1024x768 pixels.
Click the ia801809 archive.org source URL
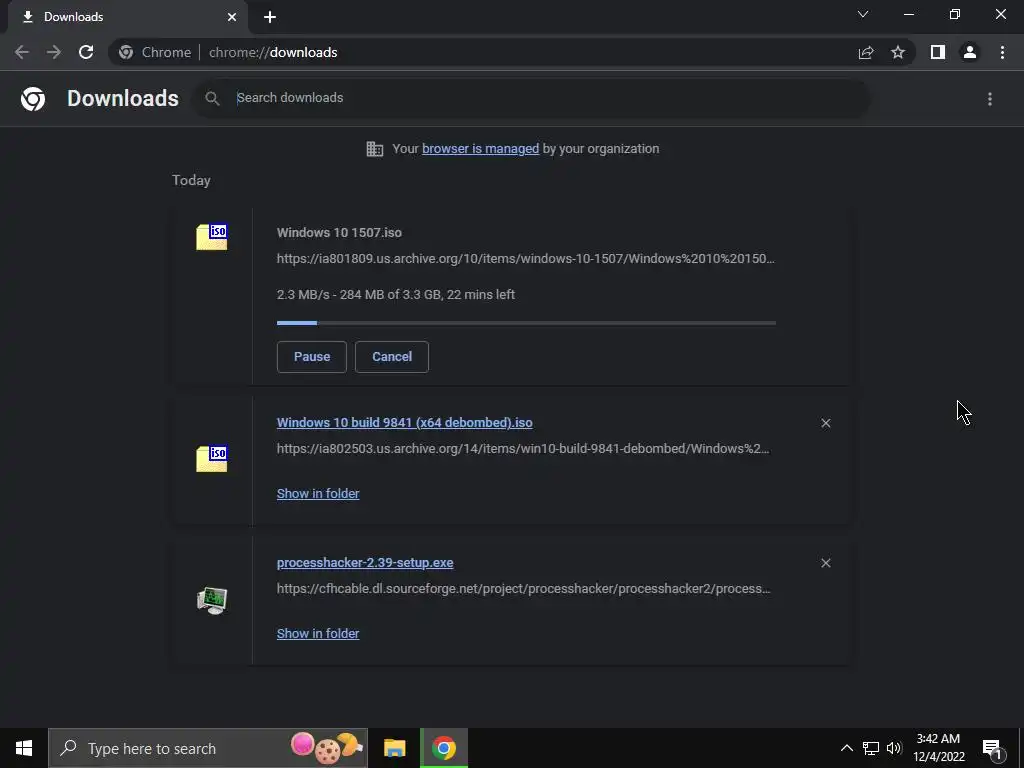(x=526, y=259)
